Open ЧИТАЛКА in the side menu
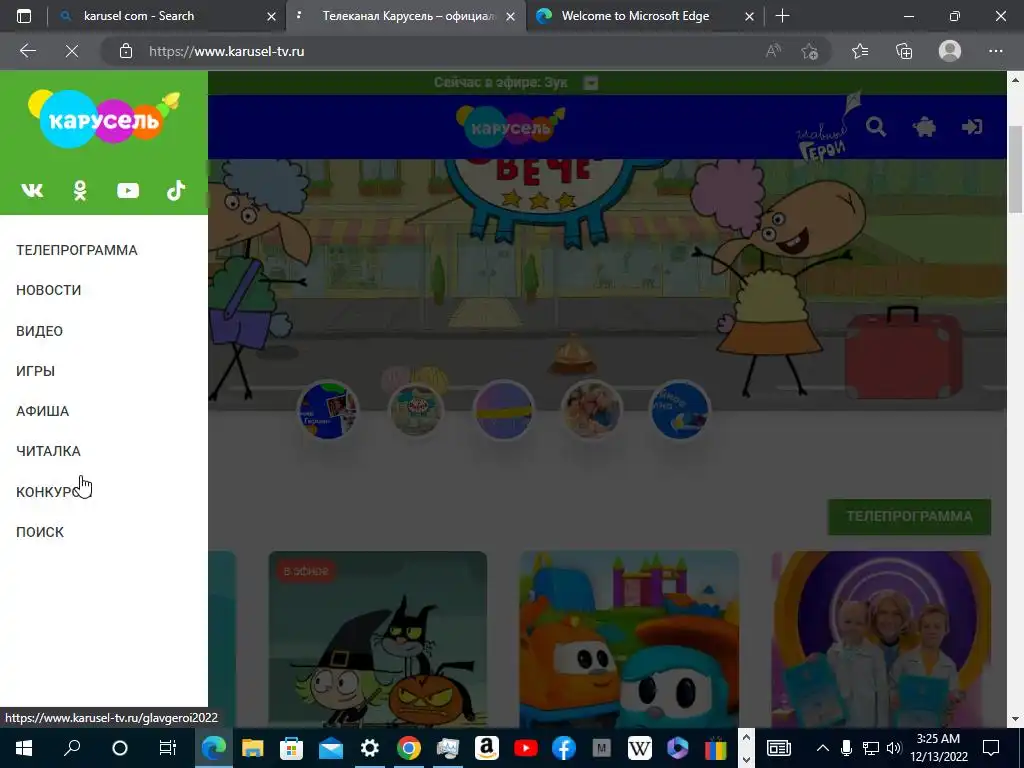The image size is (1024, 768). pos(48,451)
